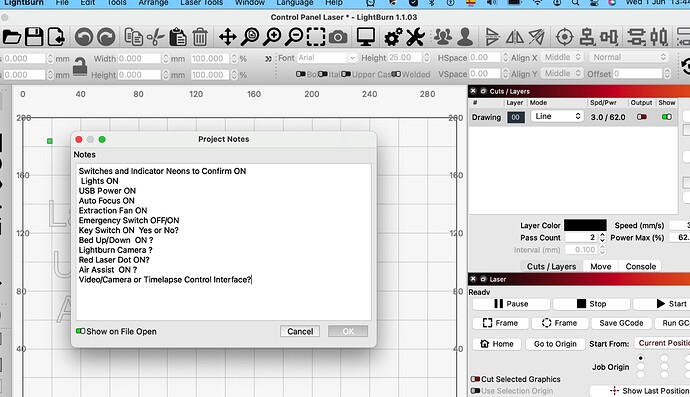Ungroup objects with the single-person icon
Viewport: 690px width, 397px height.
[465, 37]
